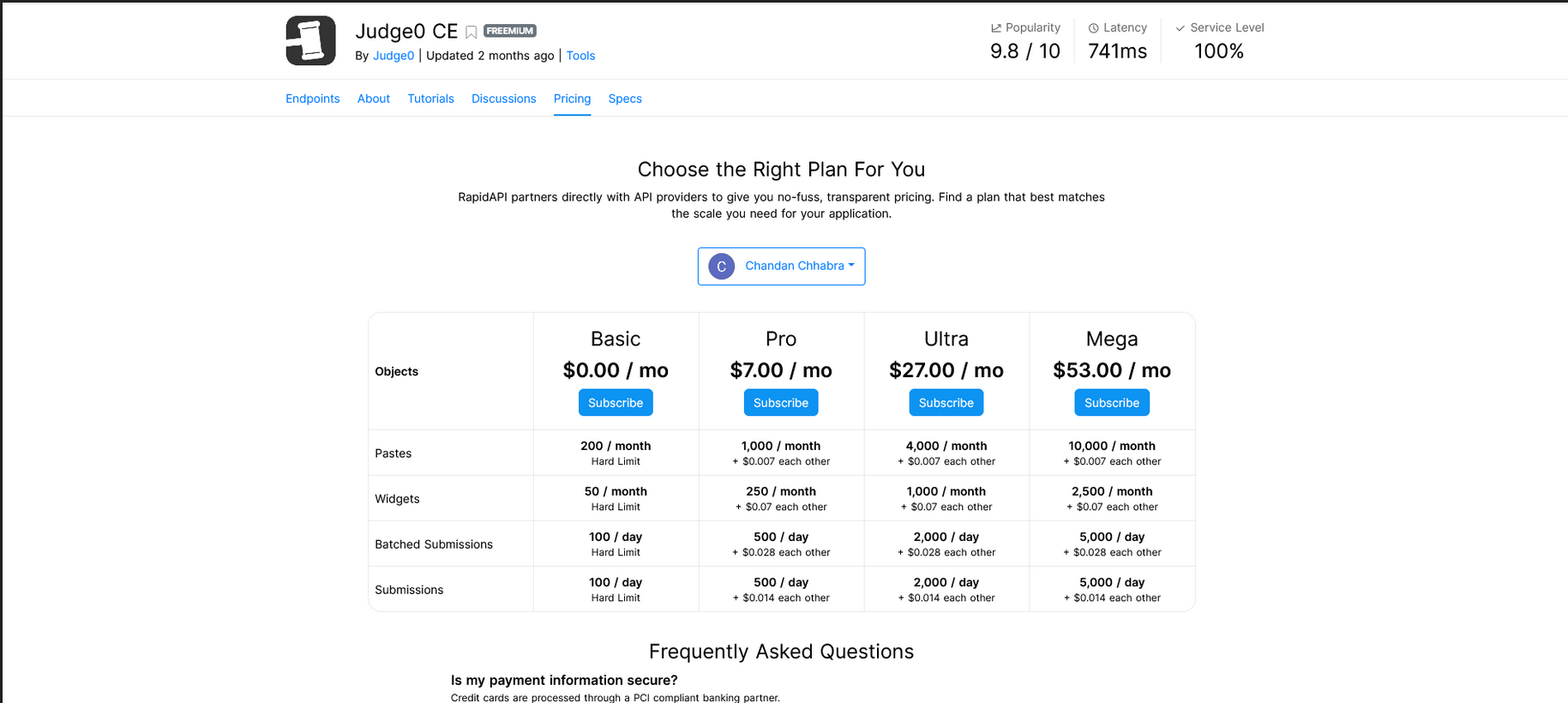
Task: Follow the Tools category link
Action: (x=580, y=56)
